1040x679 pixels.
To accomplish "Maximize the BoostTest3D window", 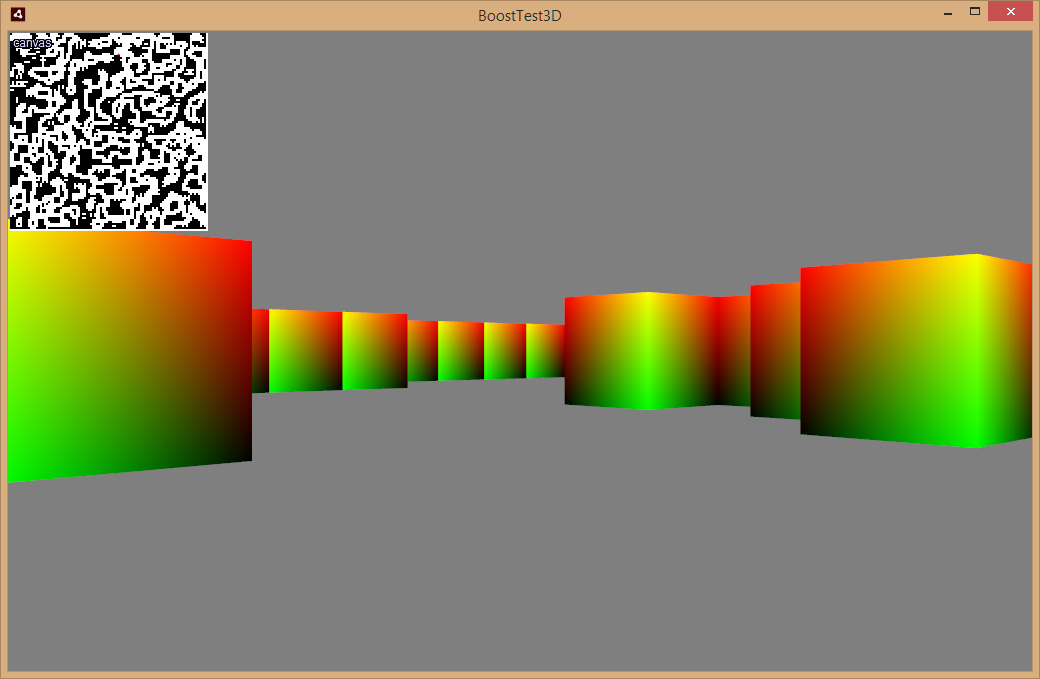I will [974, 11].
